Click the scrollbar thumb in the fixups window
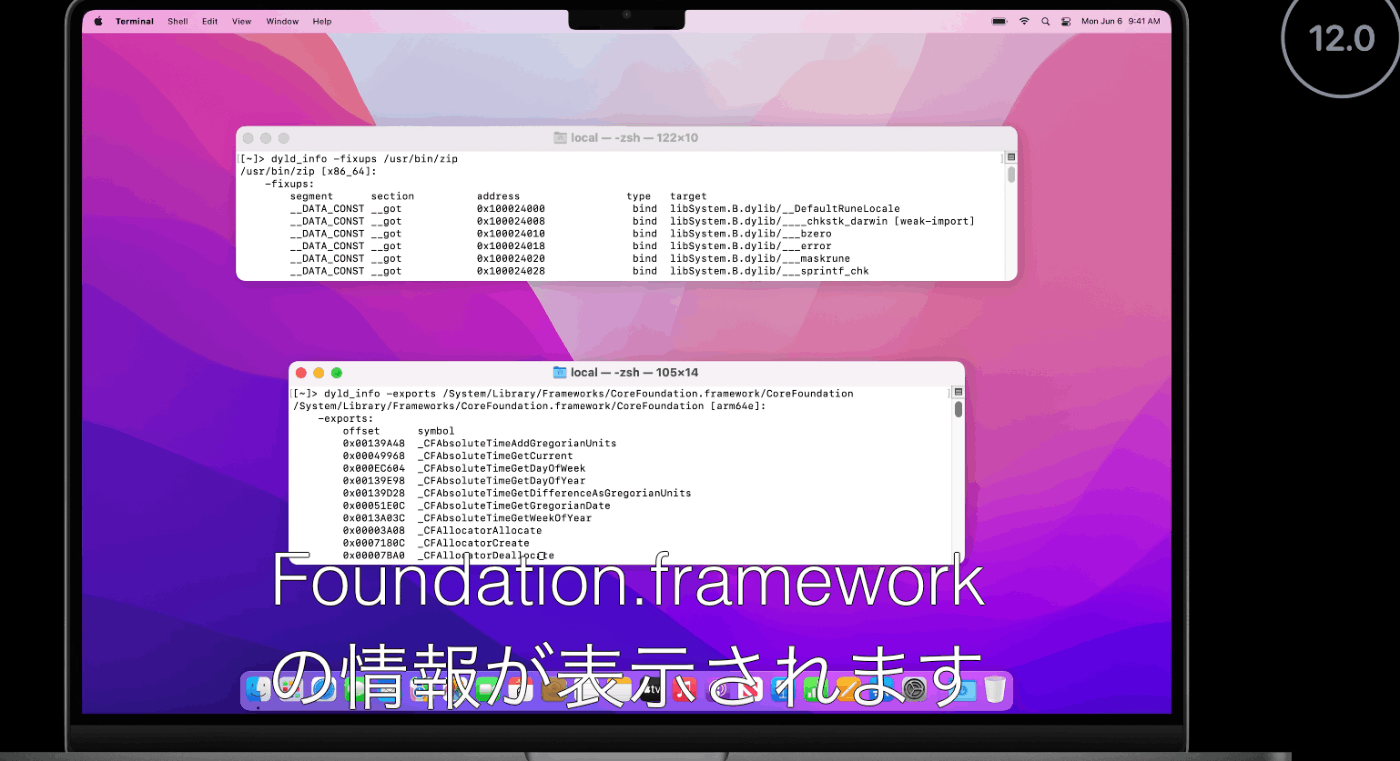The image size is (1400, 761). (x=1011, y=175)
